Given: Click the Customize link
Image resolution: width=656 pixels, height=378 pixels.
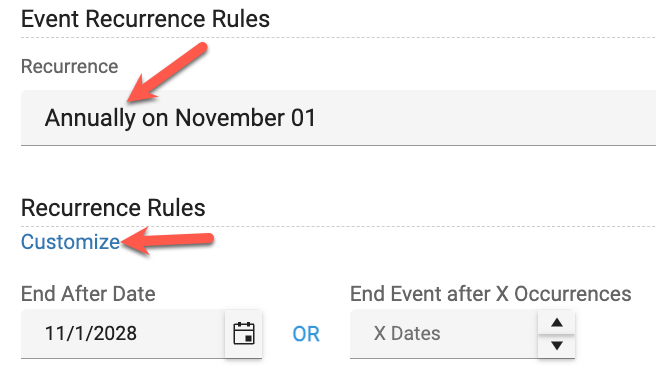Looking at the screenshot, I should [70, 242].
